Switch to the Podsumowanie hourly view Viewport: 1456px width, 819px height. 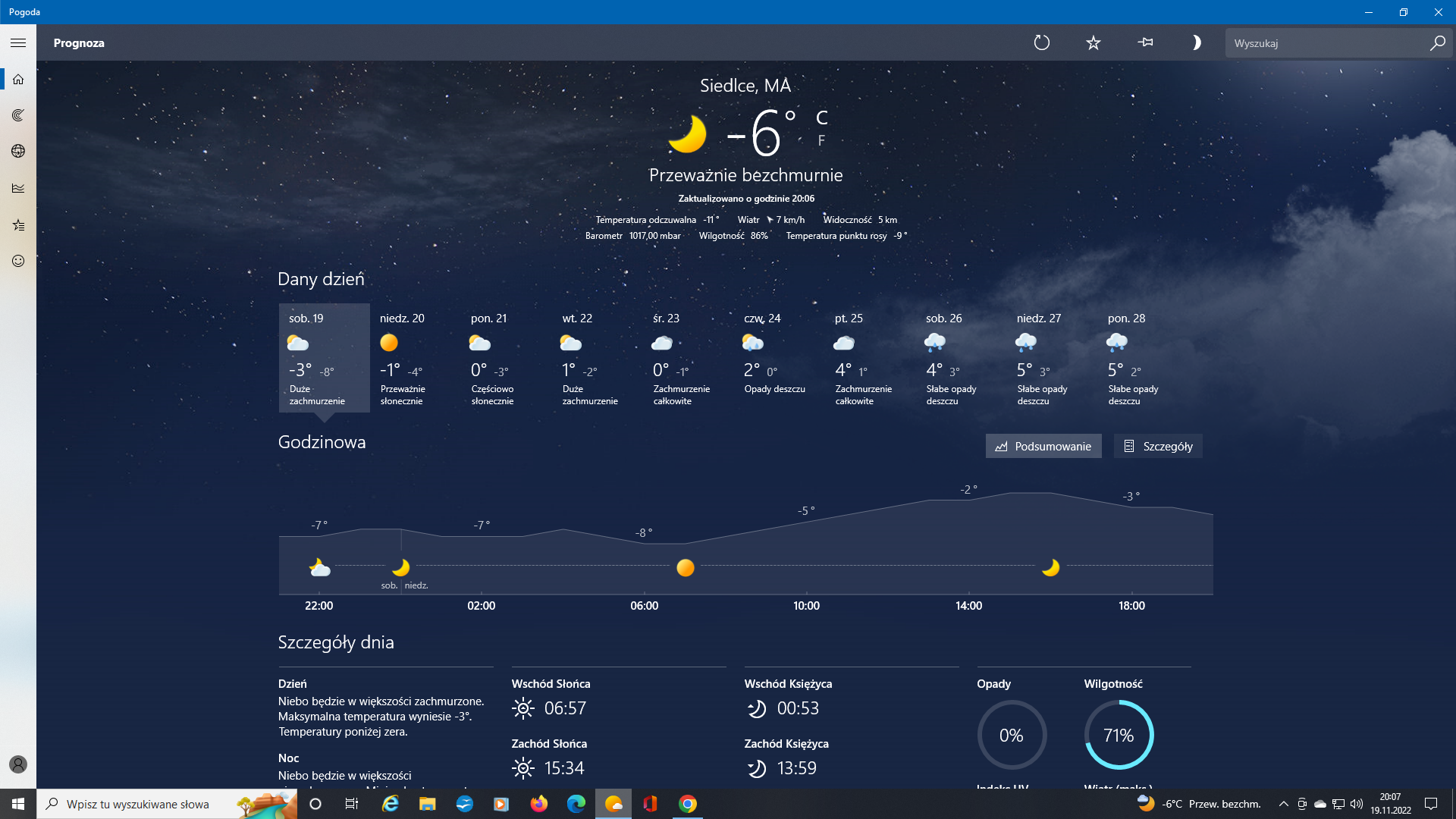[1043, 447]
